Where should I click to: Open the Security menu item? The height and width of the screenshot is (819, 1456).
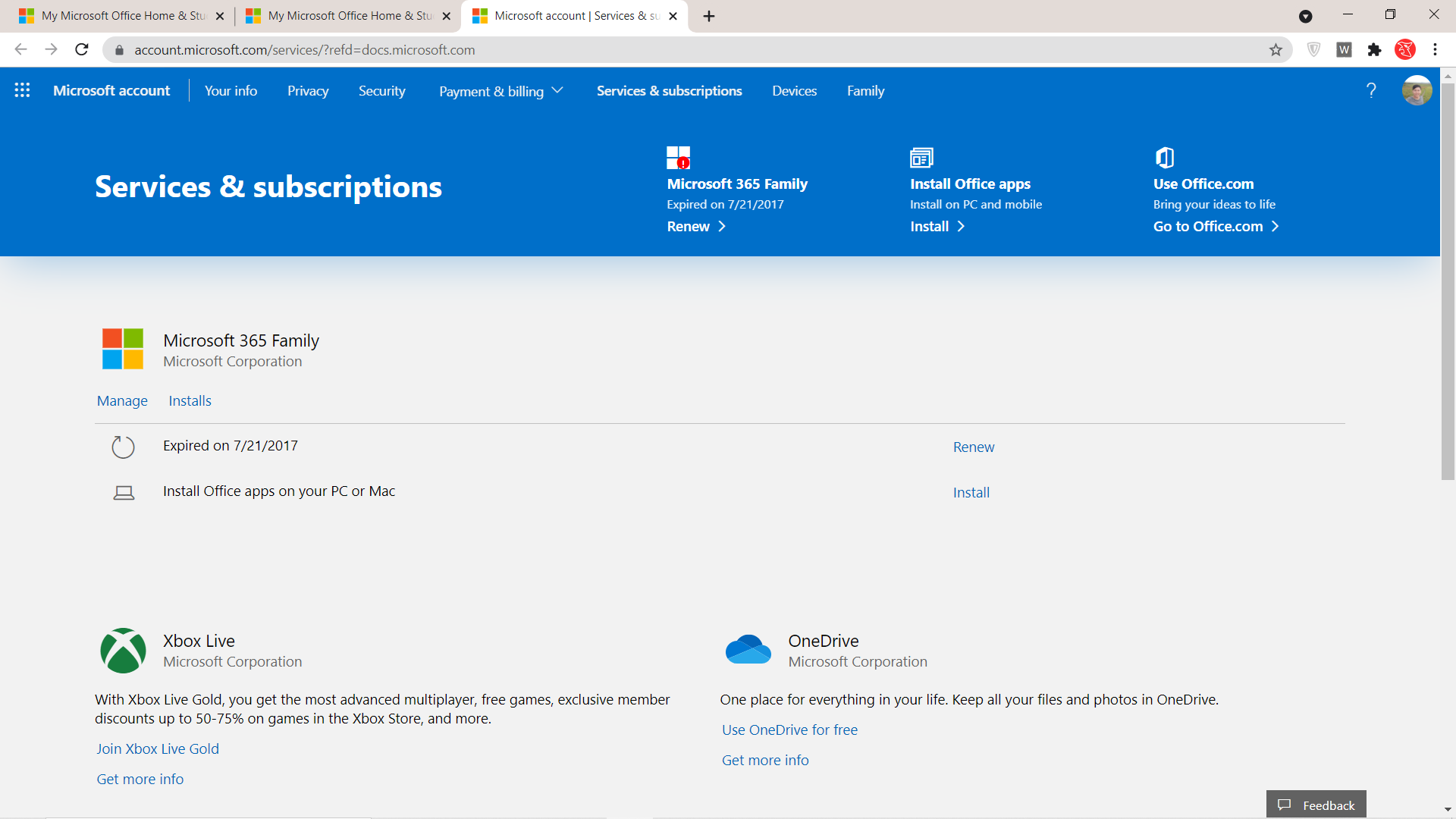click(381, 91)
